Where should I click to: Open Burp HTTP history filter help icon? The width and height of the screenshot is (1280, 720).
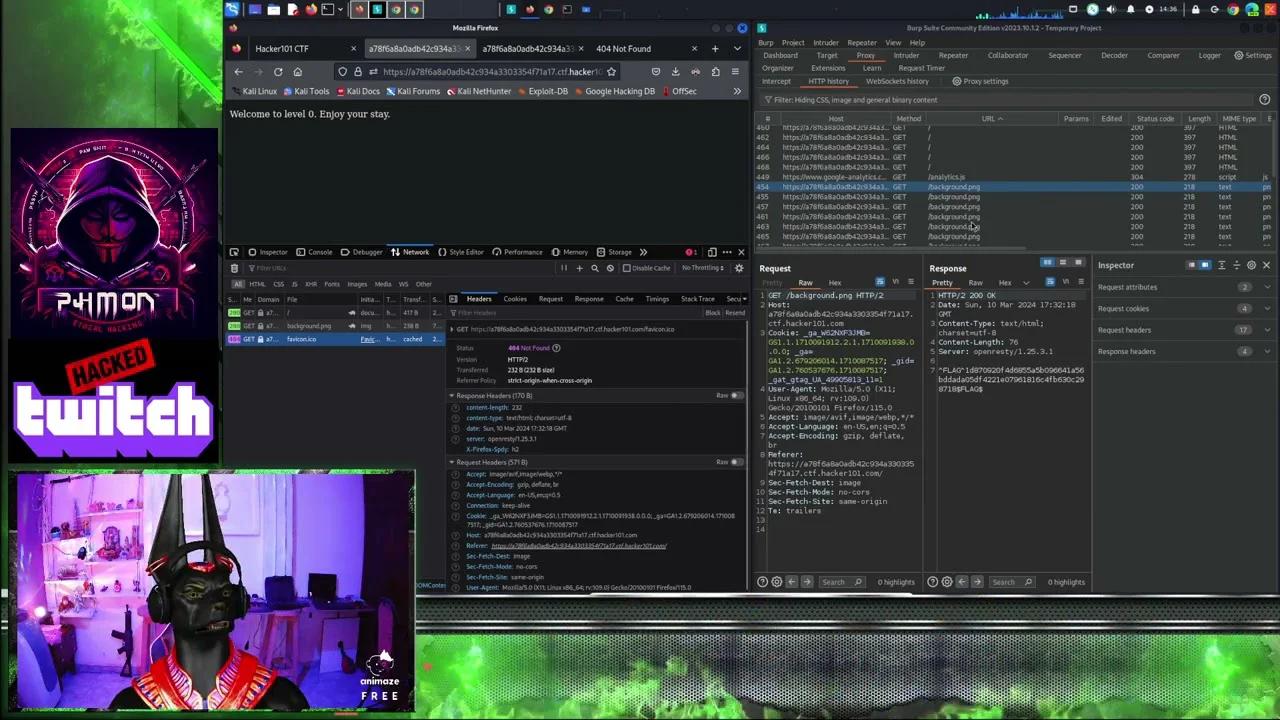(x=1264, y=100)
